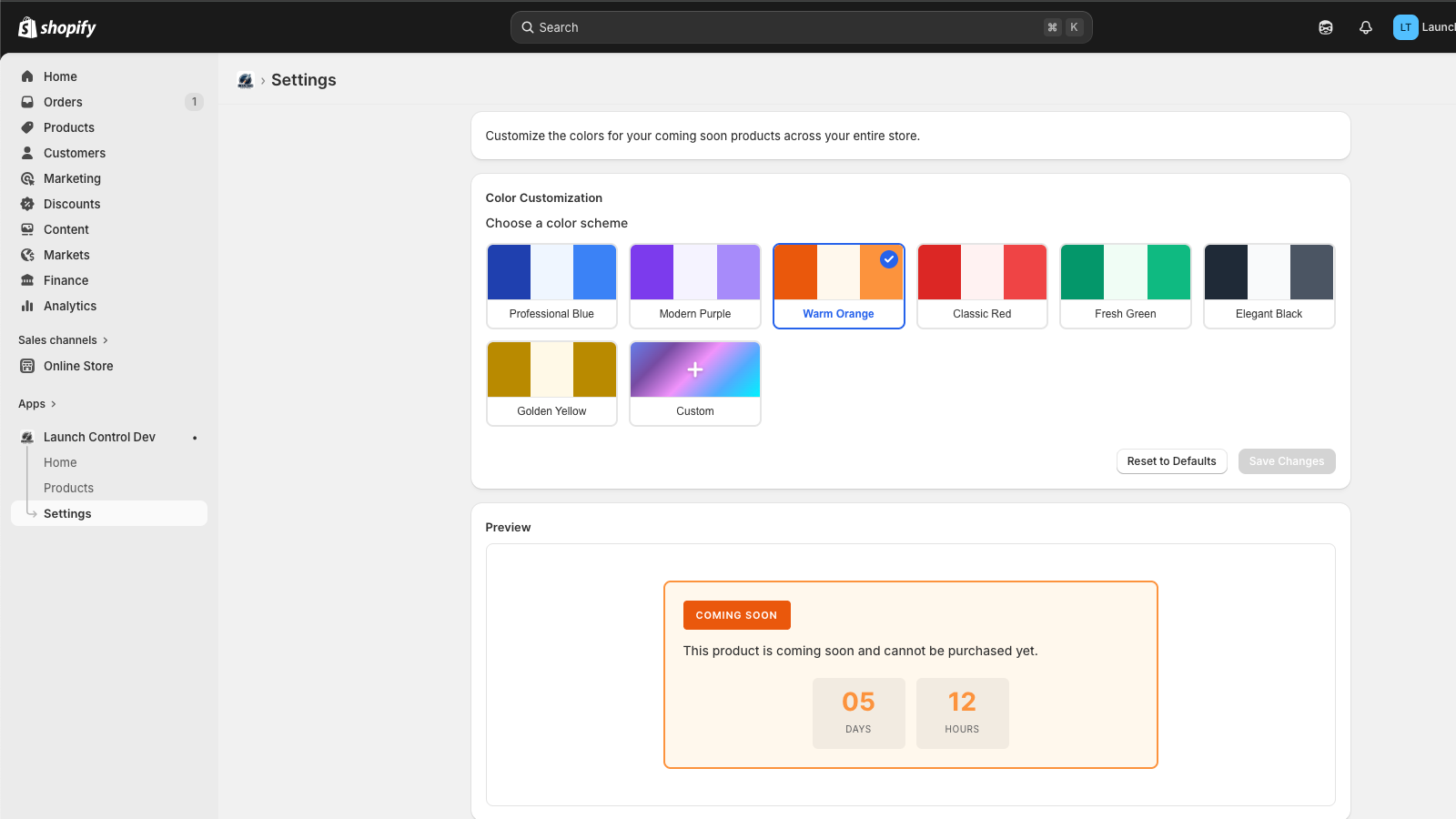Viewport: 1456px width, 819px height.
Task: Go to Analytics in the sidebar
Action: (x=68, y=306)
